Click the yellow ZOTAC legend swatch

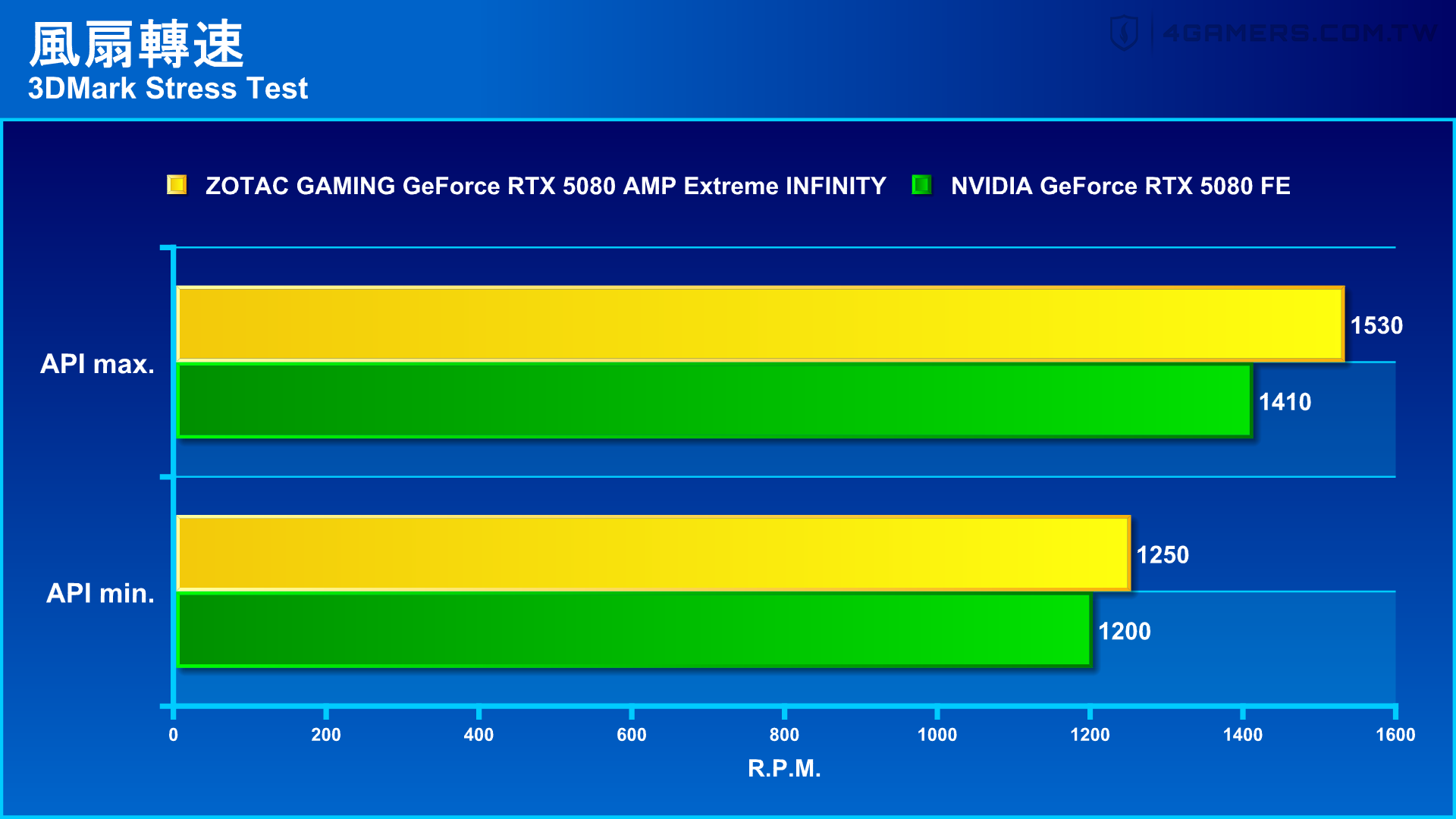[x=177, y=184]
